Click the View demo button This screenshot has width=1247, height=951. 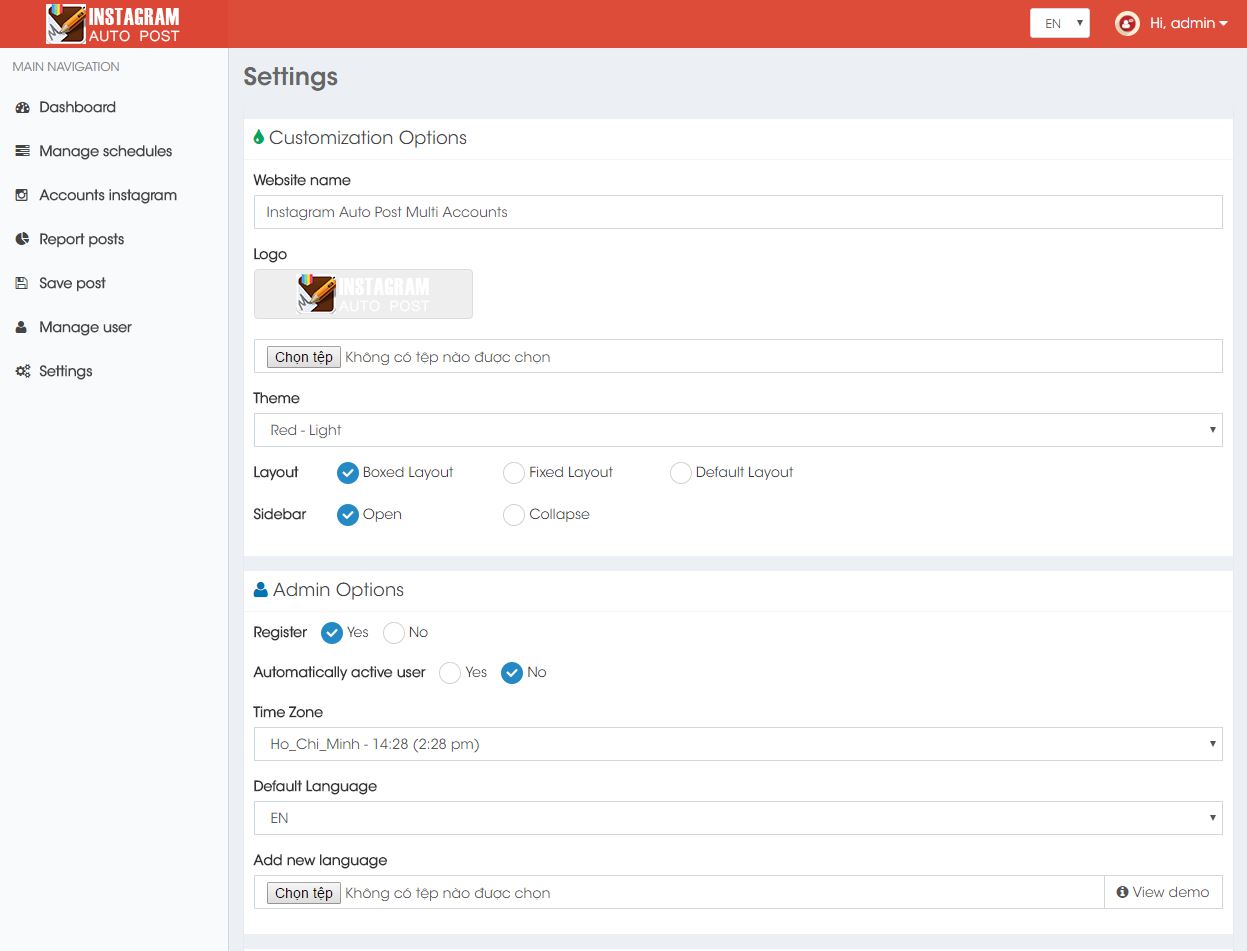tap(1163, 892)
